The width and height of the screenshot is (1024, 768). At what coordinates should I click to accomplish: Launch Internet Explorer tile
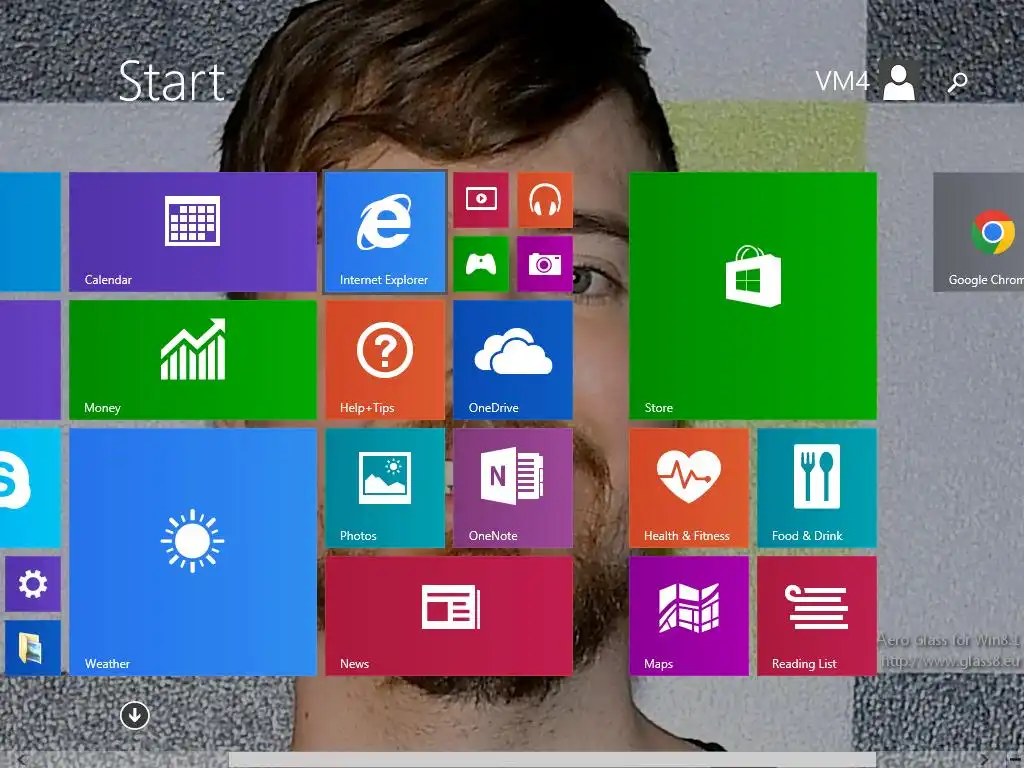tap(385, 232)
